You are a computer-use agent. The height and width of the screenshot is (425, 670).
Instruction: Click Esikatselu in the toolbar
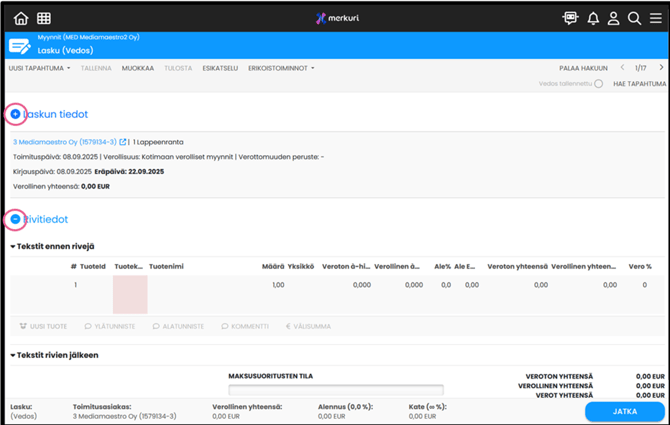point(221,68)
